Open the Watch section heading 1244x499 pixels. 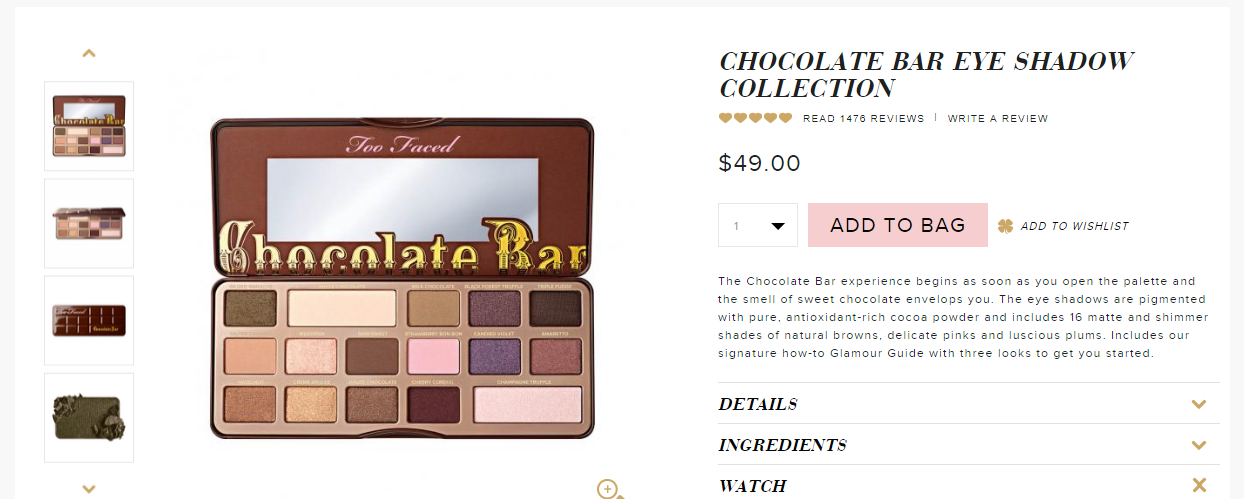(753, 486)
